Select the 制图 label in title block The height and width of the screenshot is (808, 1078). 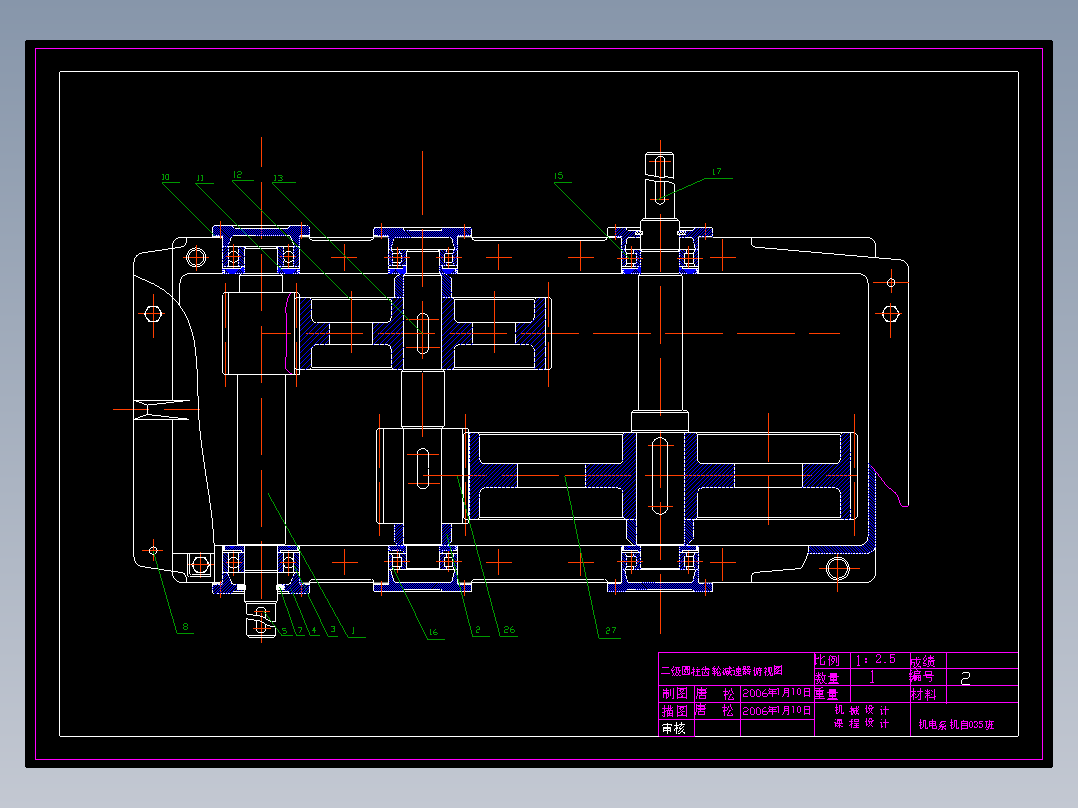tap(674, 694)
